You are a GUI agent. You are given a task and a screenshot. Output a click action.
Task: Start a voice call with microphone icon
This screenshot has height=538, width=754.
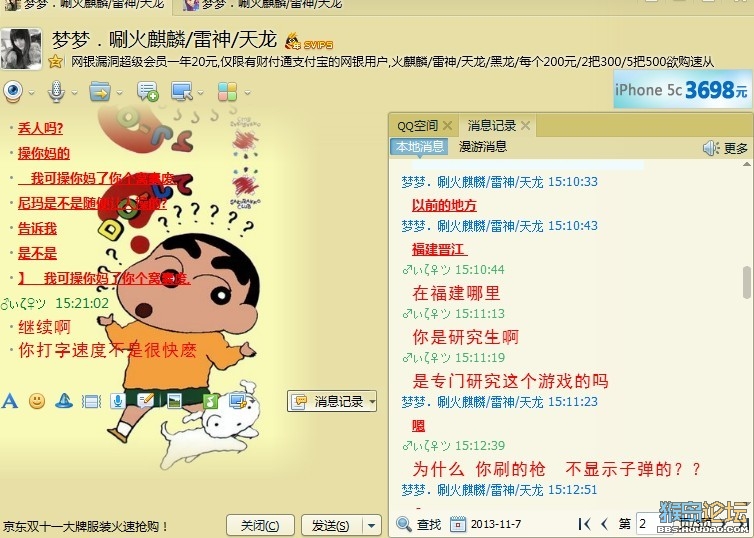point(56,91)
